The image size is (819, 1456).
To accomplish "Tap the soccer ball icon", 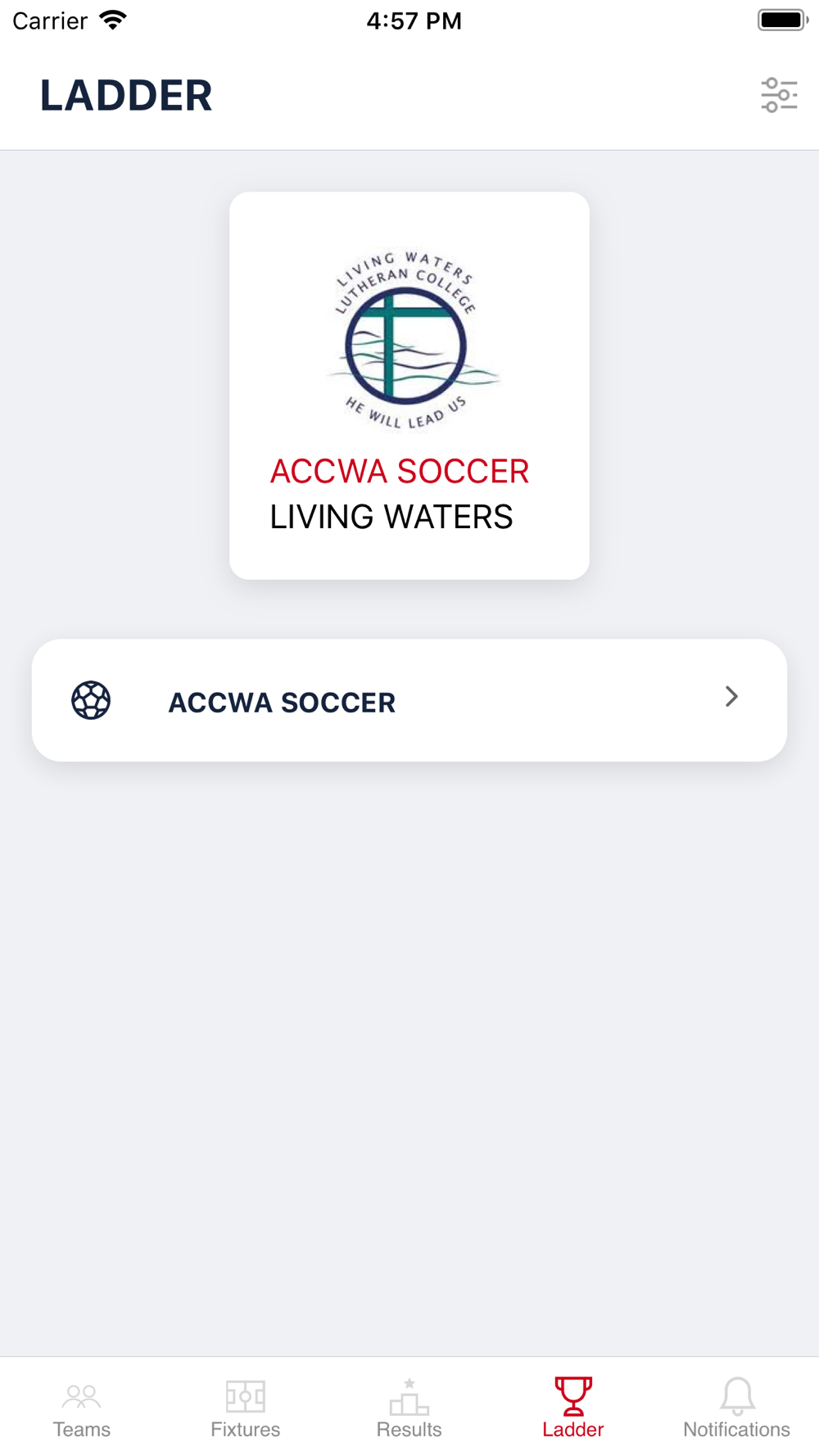I will coord(91,700).
